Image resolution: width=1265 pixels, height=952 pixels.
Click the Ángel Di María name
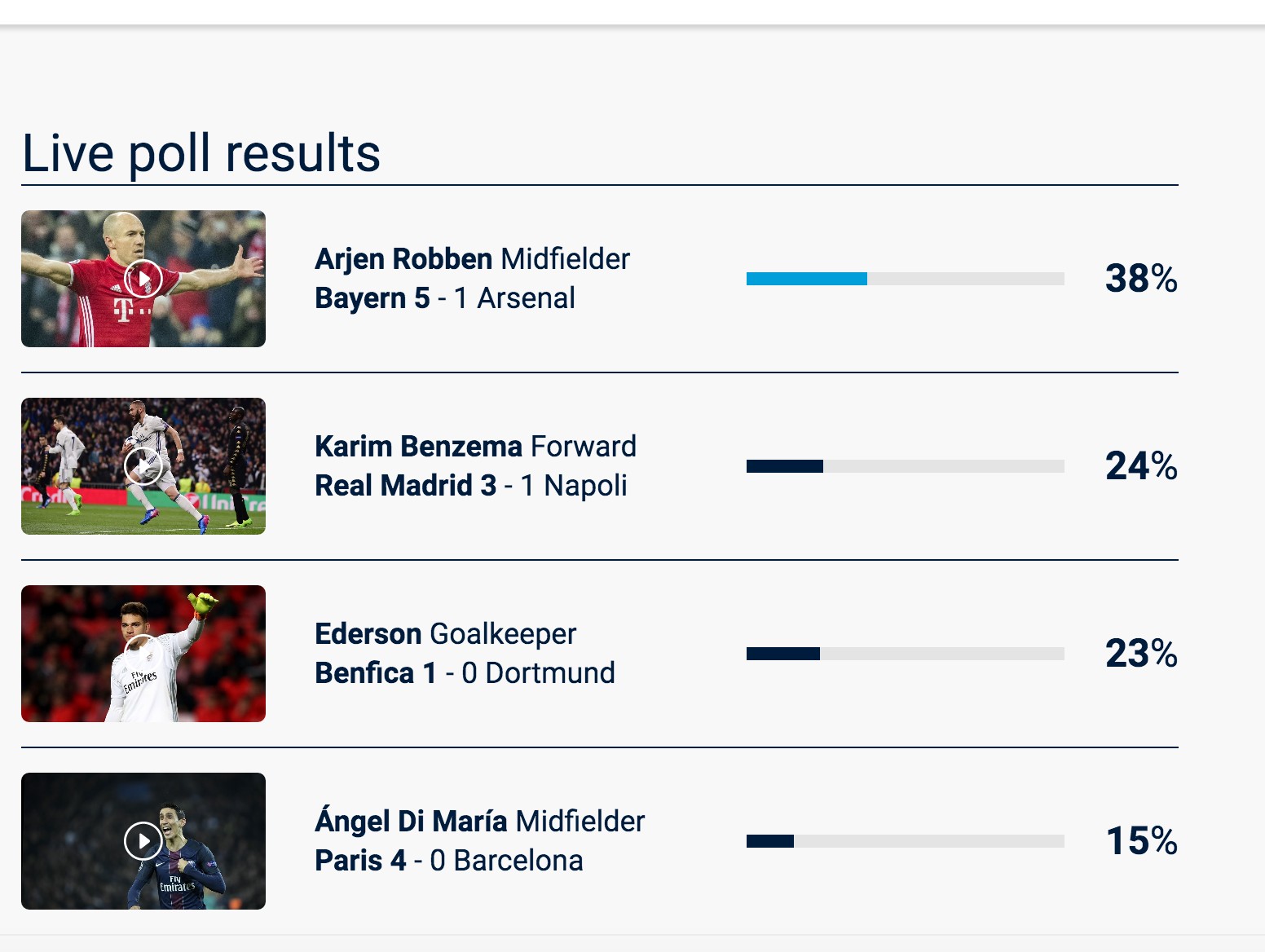(x=411, y=821)
